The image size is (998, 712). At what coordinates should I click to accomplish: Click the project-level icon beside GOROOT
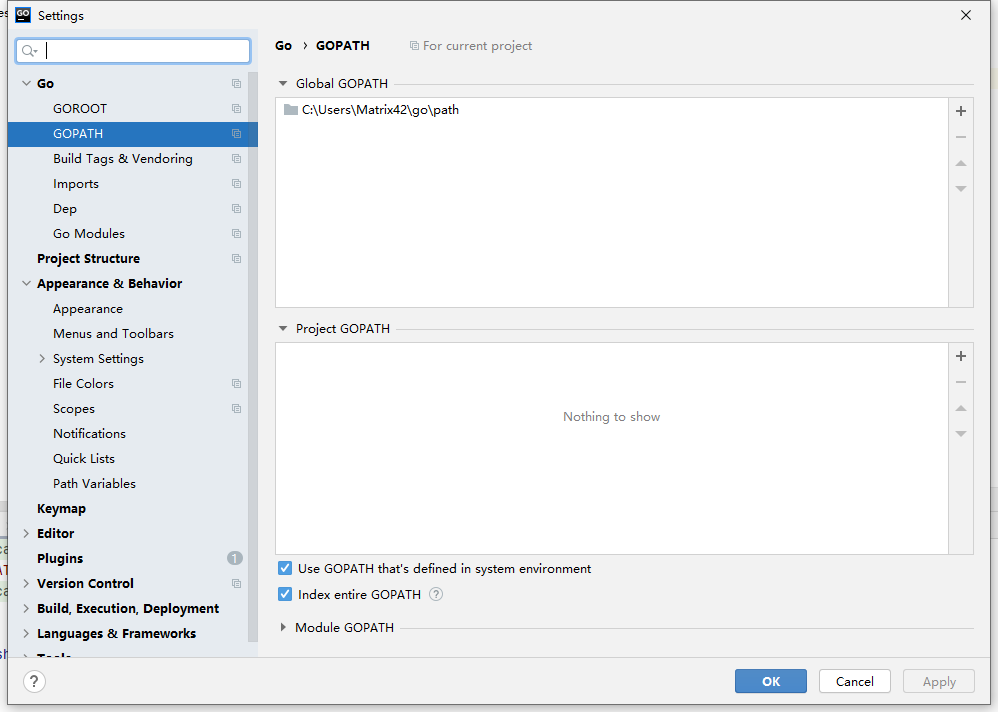point(237,109)
